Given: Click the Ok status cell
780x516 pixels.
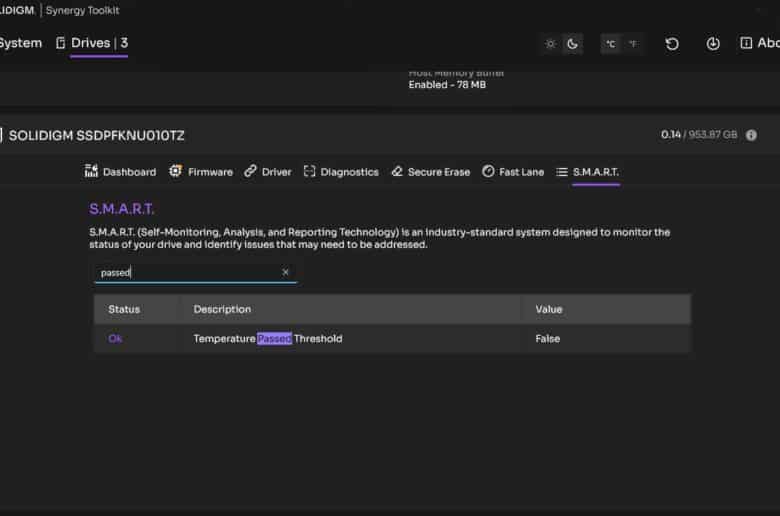Looking at the screenshot, I should pos(115,339).
